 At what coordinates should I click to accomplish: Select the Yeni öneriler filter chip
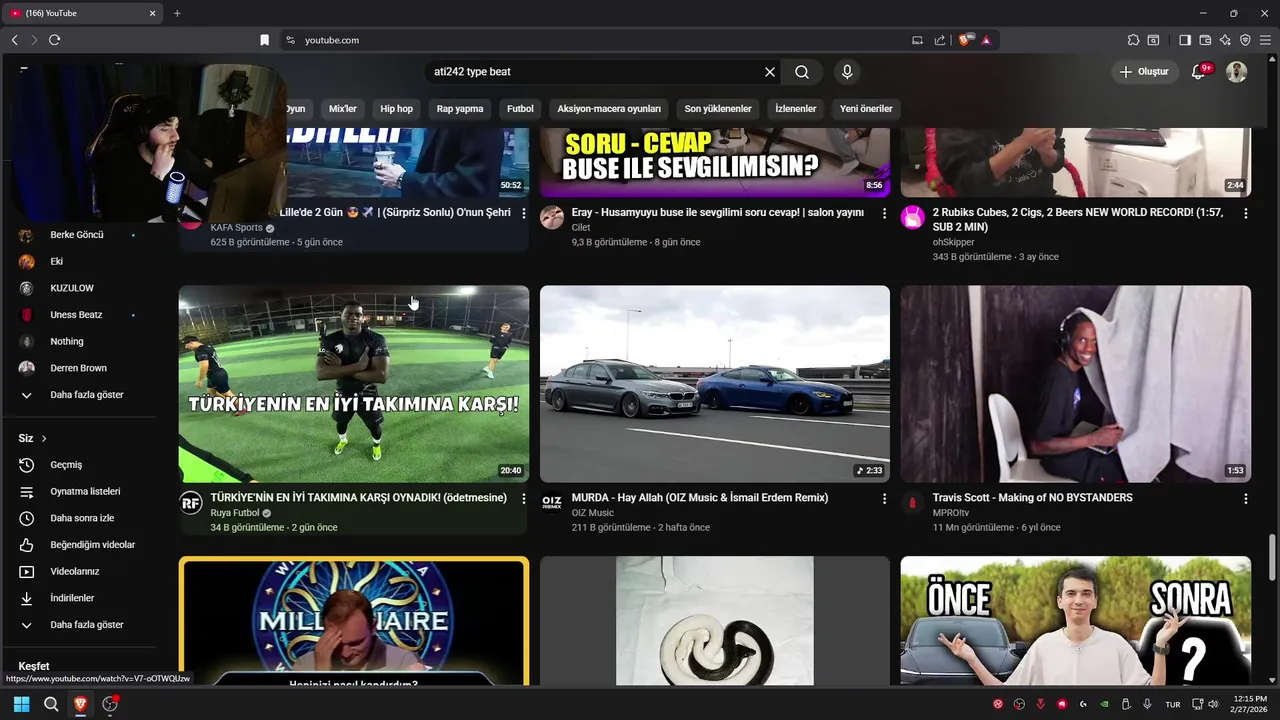pyautogui.click(x=866, y=109)
